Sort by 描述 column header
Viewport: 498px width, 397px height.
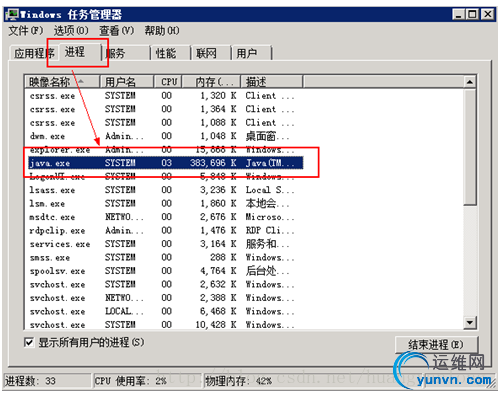pyautogui.click(x=272, y=82)
